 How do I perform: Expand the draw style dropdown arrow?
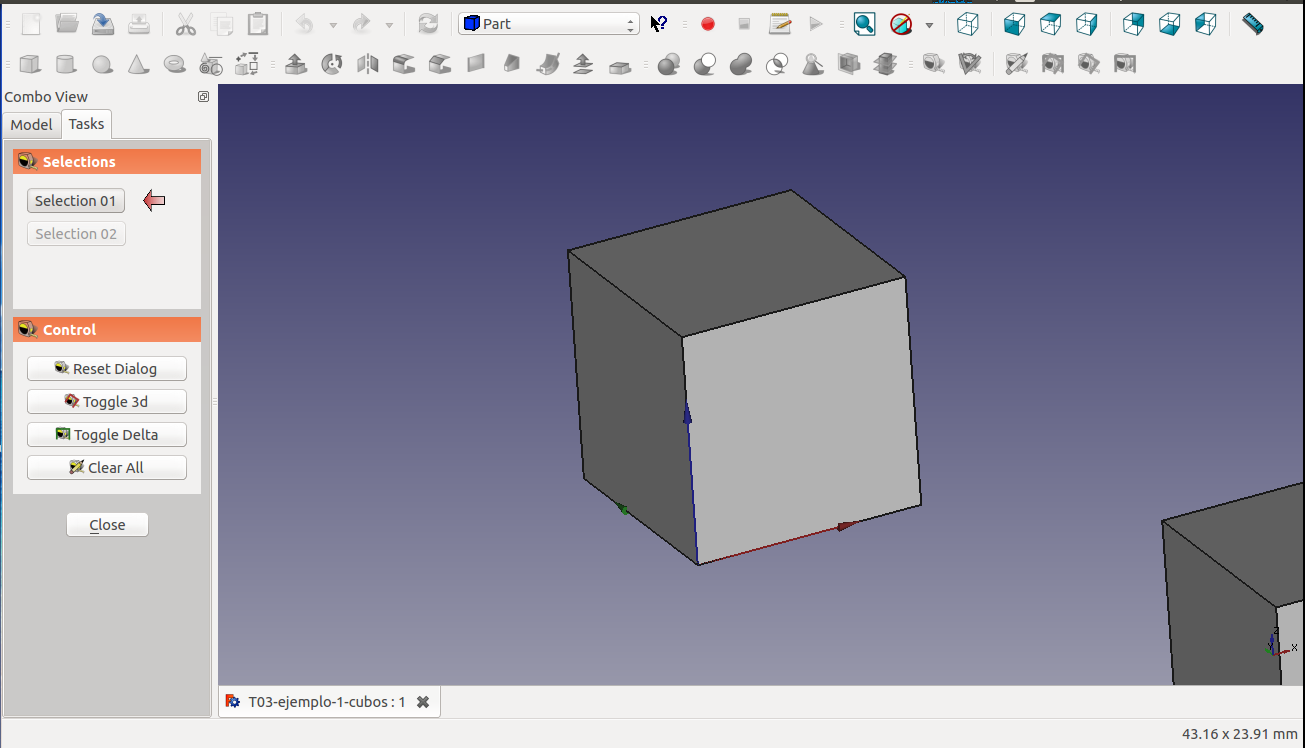tap(930, 24)
